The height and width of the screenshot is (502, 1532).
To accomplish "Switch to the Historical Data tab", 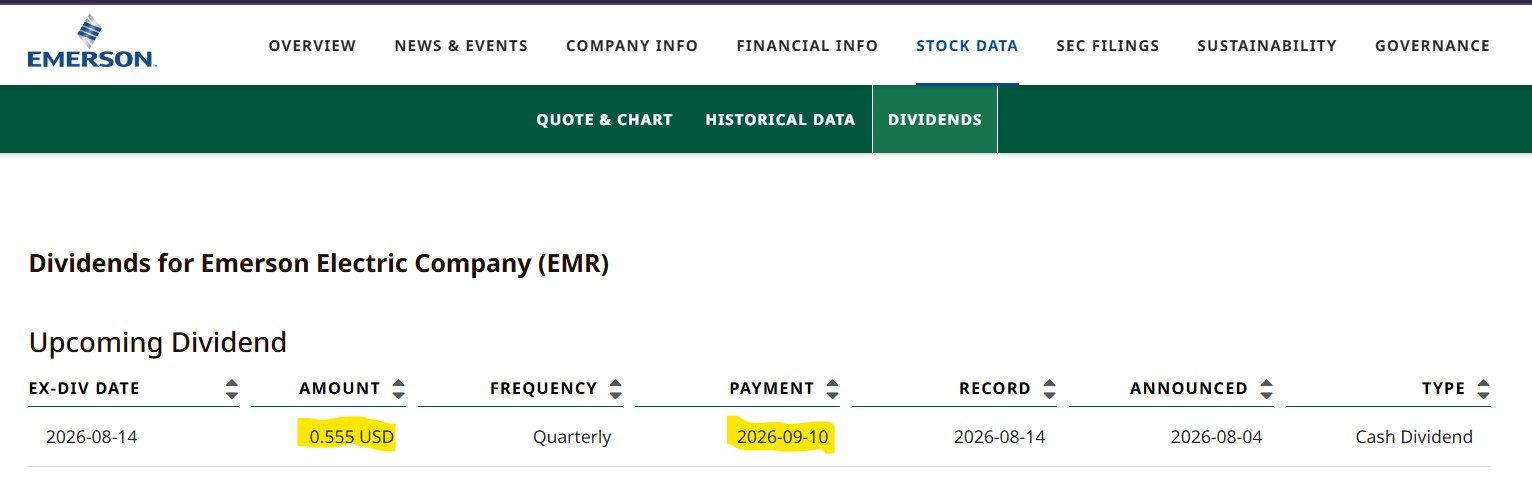I will tap(780, 120).
